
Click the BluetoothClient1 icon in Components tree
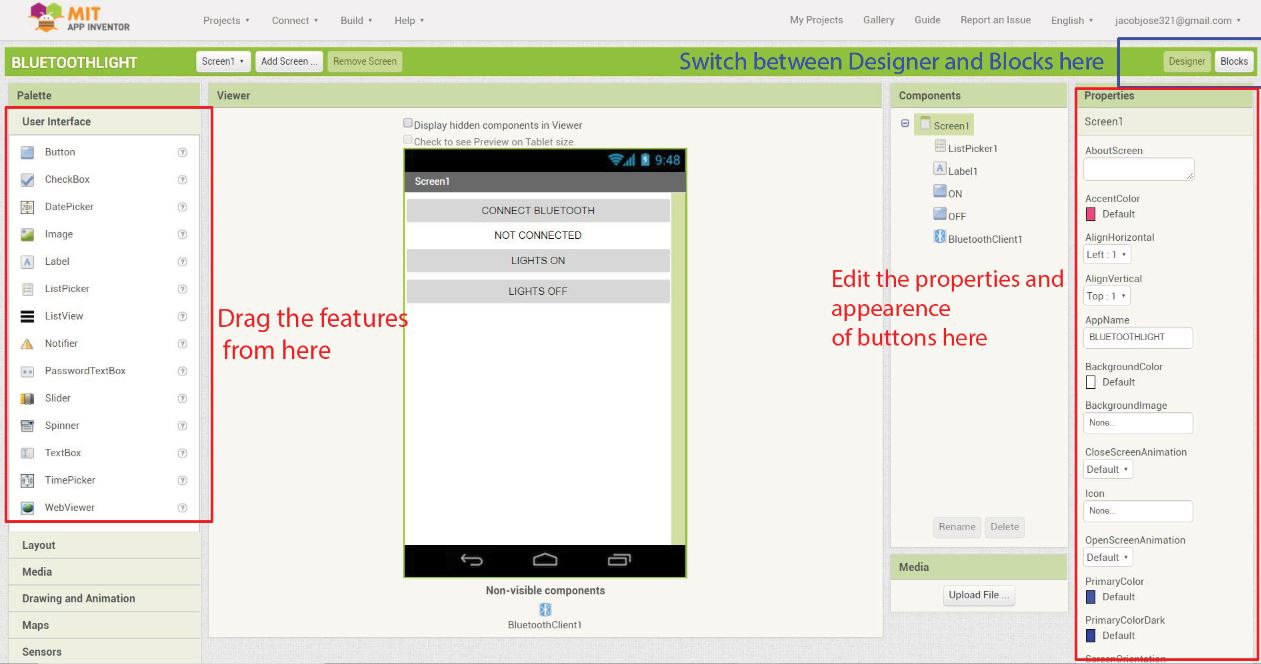coord(940,237)
